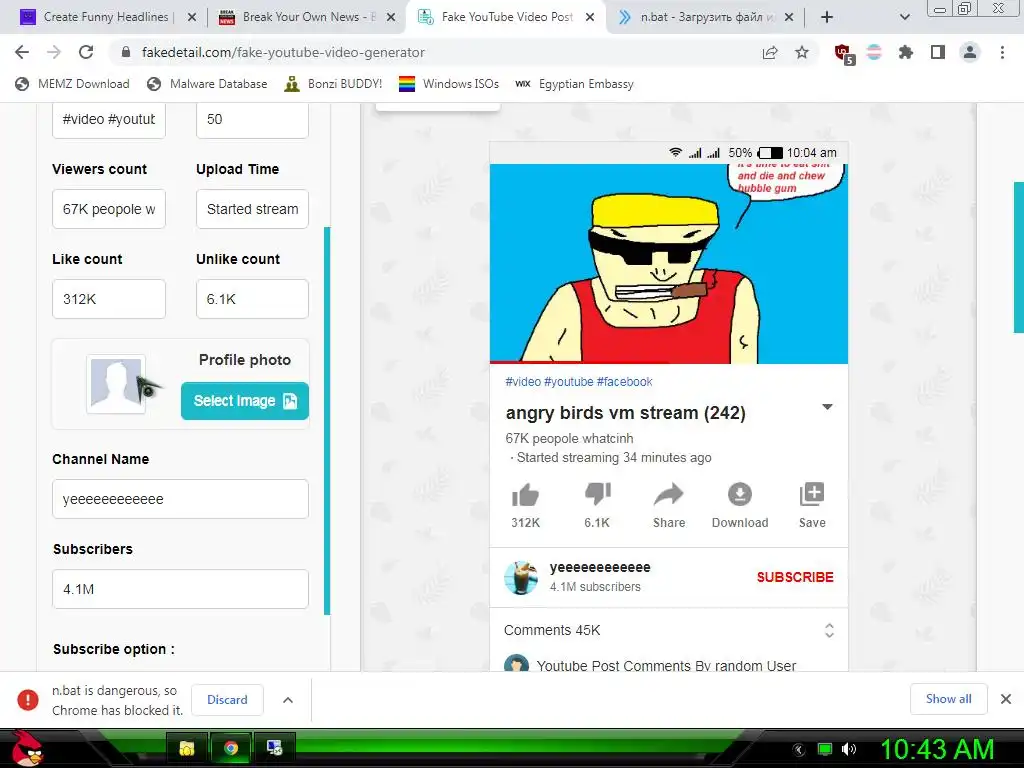Close the downloads bar

coord(1006,699)
